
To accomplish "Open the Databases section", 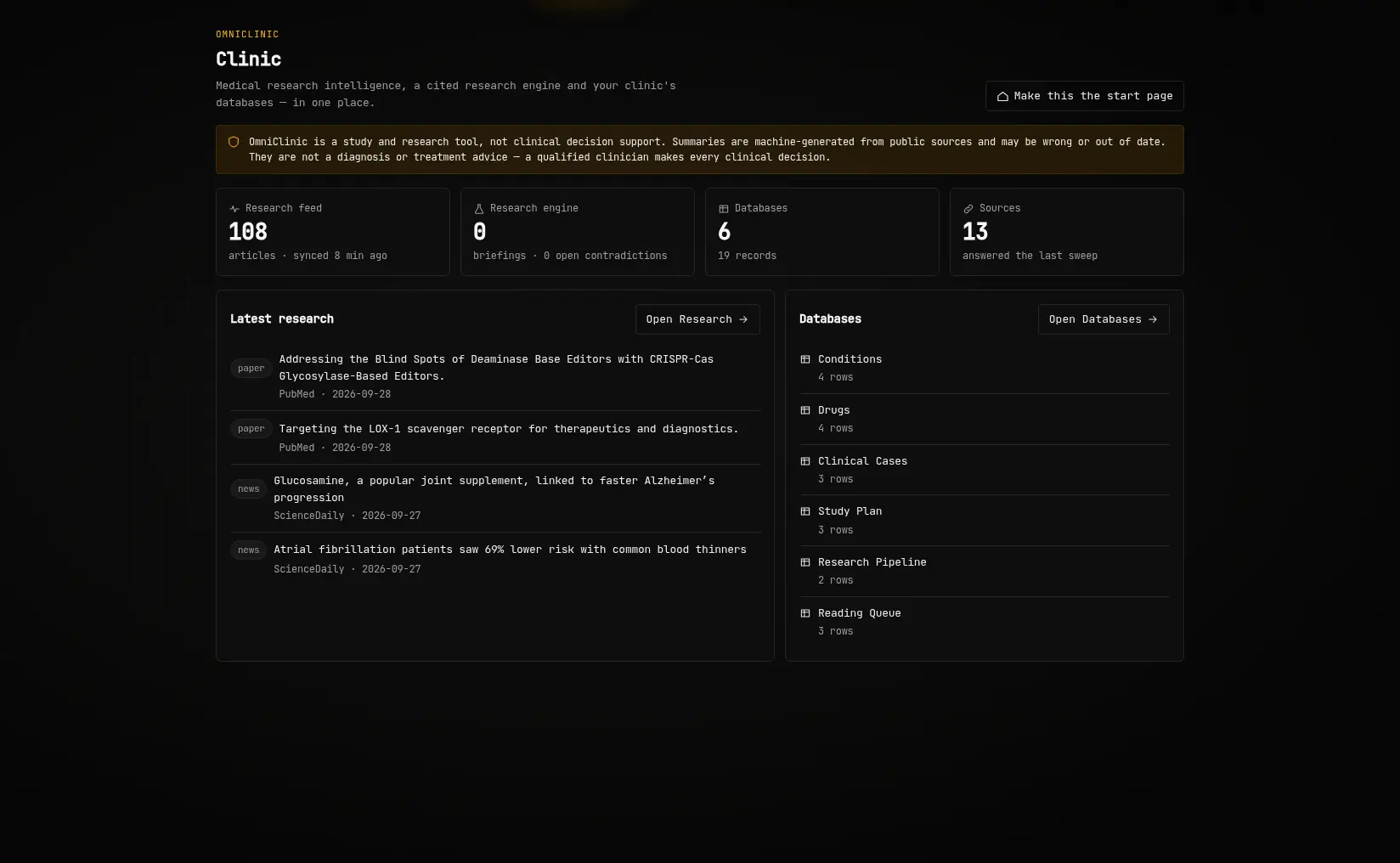I will [1104, 319].
